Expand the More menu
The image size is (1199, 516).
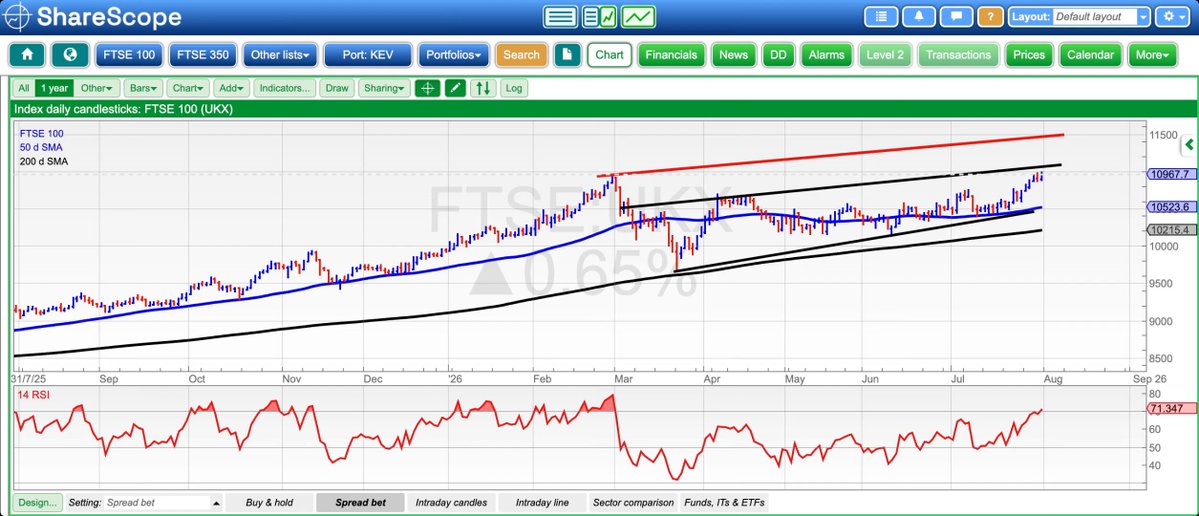point(1152,55)
